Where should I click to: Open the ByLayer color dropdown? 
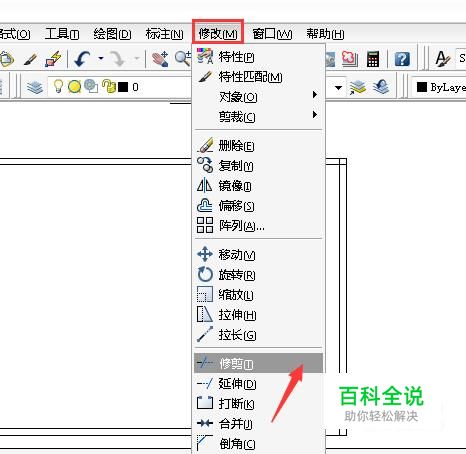pos(440,87)
